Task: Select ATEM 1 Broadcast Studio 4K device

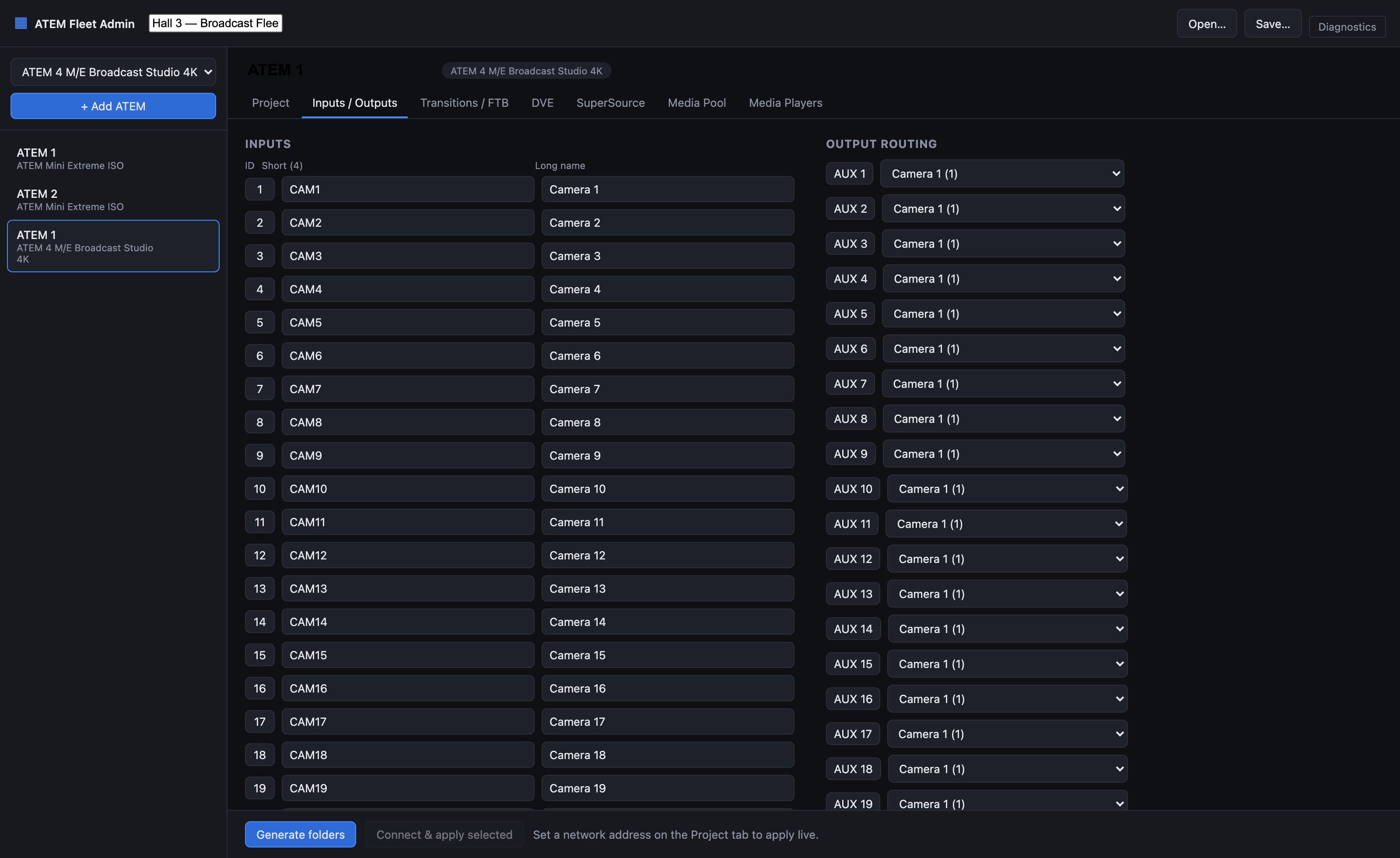Action: click(113, 246)
